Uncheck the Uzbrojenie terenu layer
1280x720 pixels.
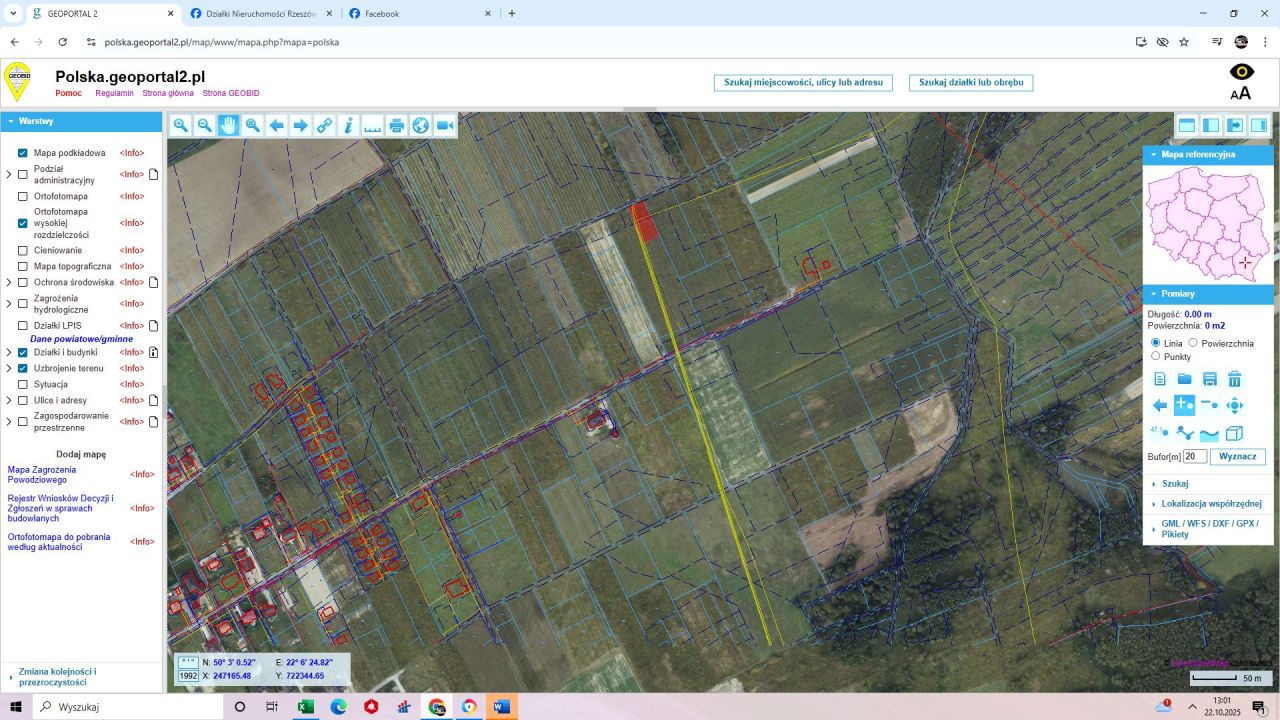coord(23,368)
